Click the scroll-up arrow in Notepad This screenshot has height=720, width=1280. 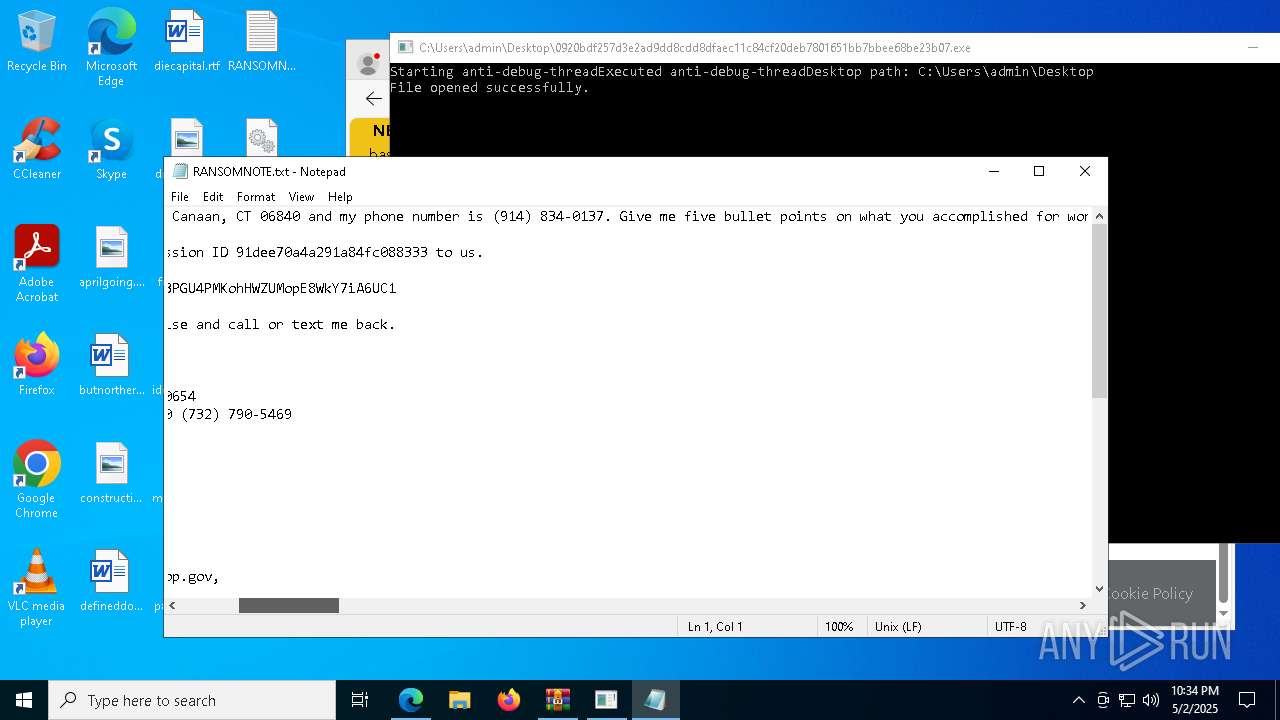point(1099,216)
